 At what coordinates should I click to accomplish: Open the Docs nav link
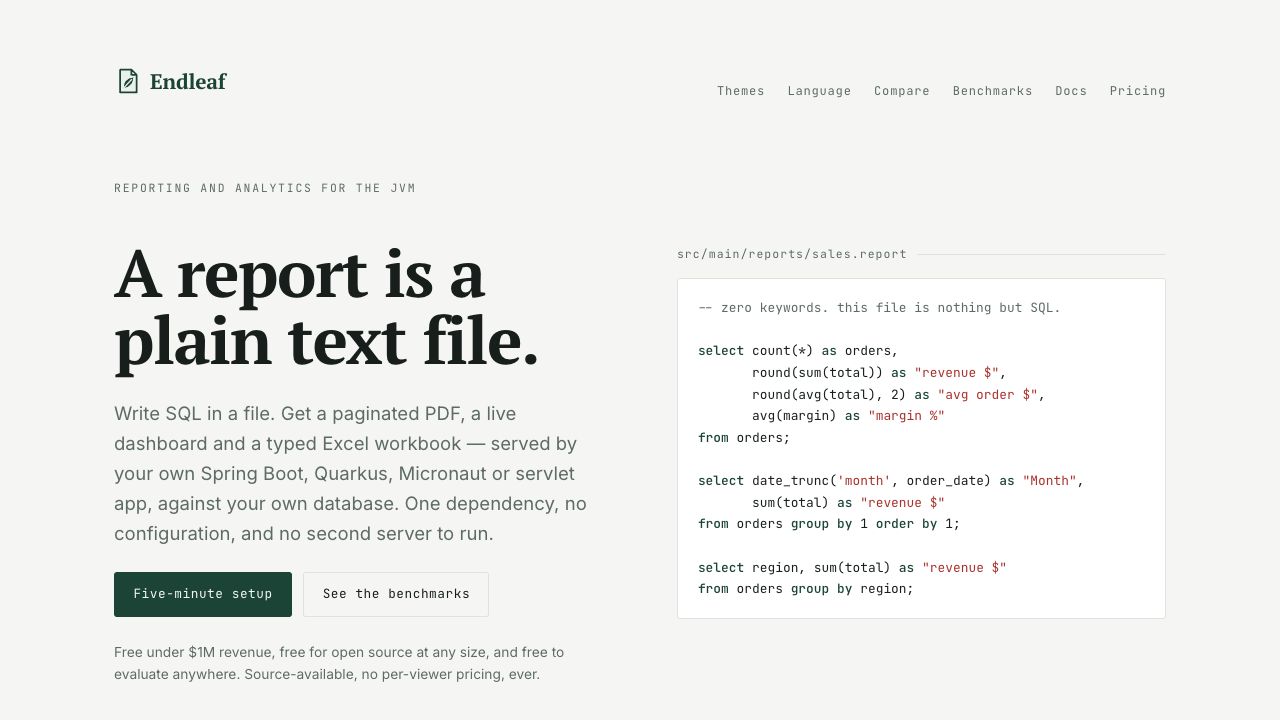[1071, 91]
